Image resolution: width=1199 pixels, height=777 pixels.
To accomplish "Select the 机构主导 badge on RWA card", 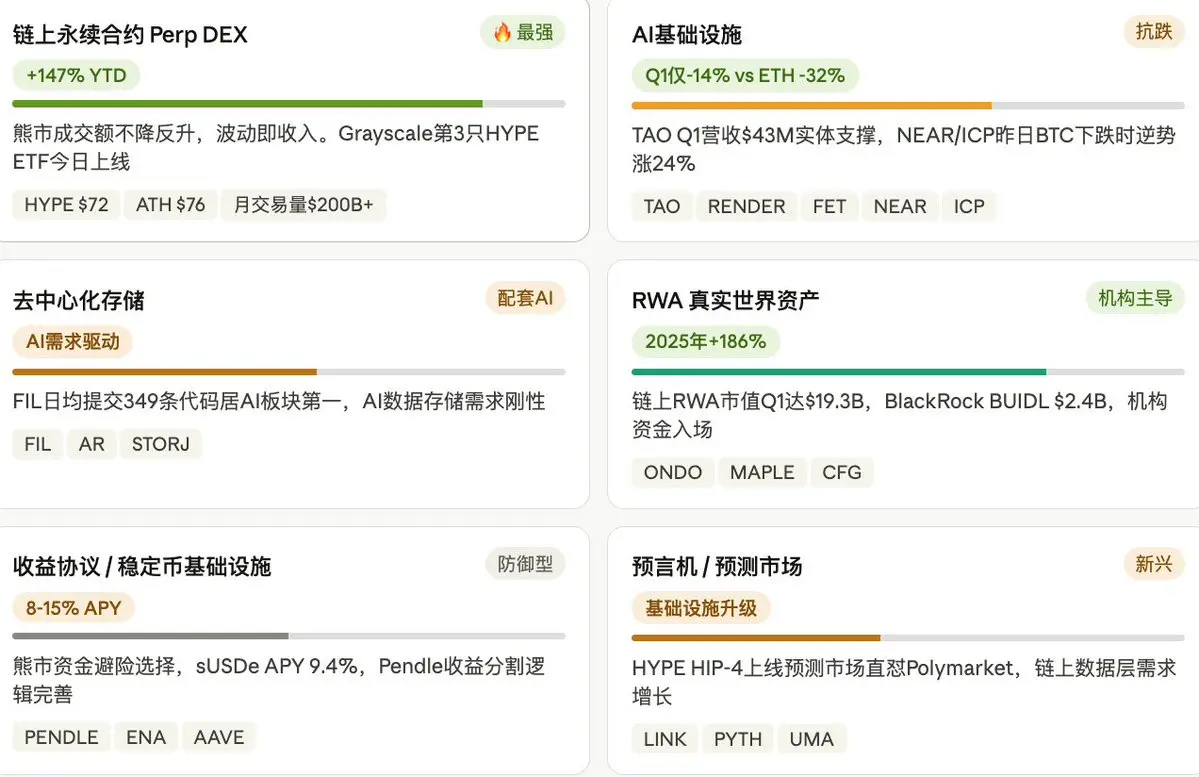I will pos(1135,297).
